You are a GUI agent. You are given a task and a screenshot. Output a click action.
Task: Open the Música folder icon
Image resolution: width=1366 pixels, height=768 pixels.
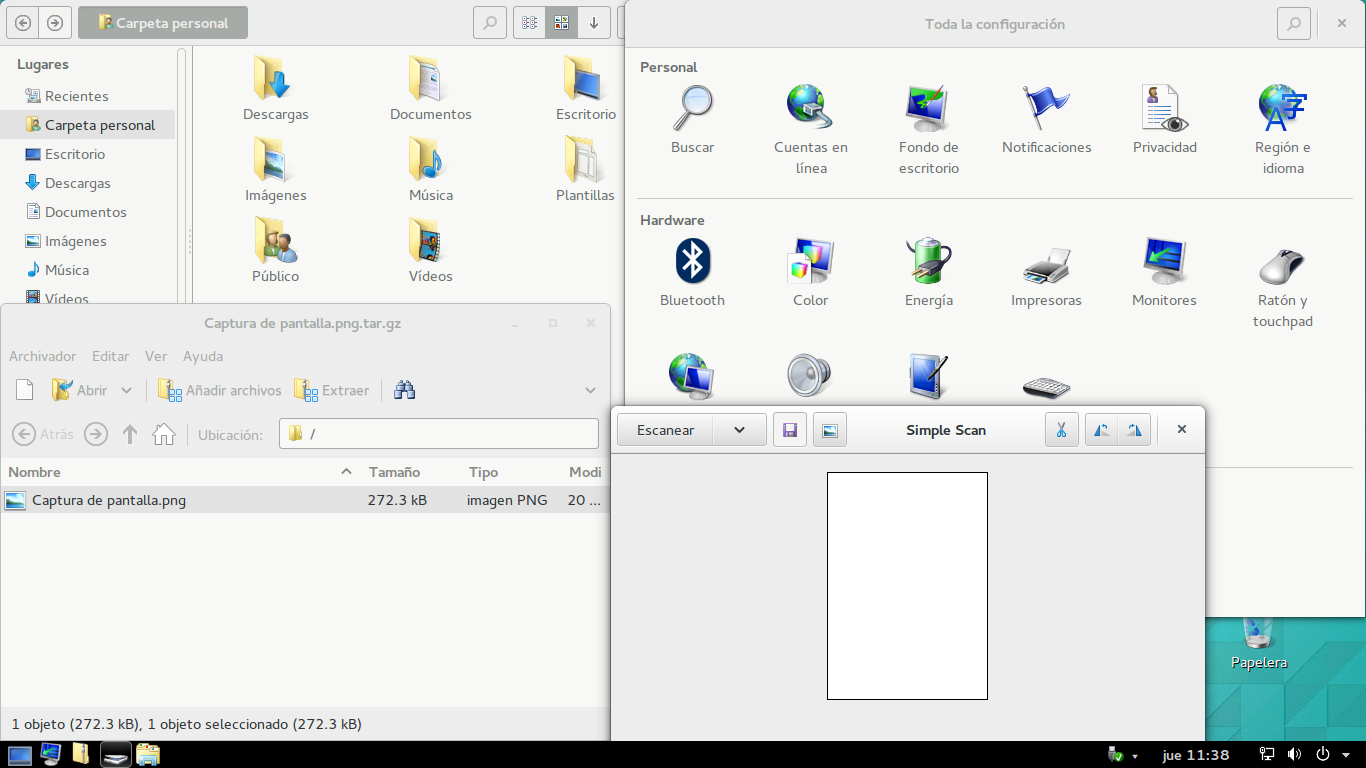pyautogui.click(x=431, y=169)
